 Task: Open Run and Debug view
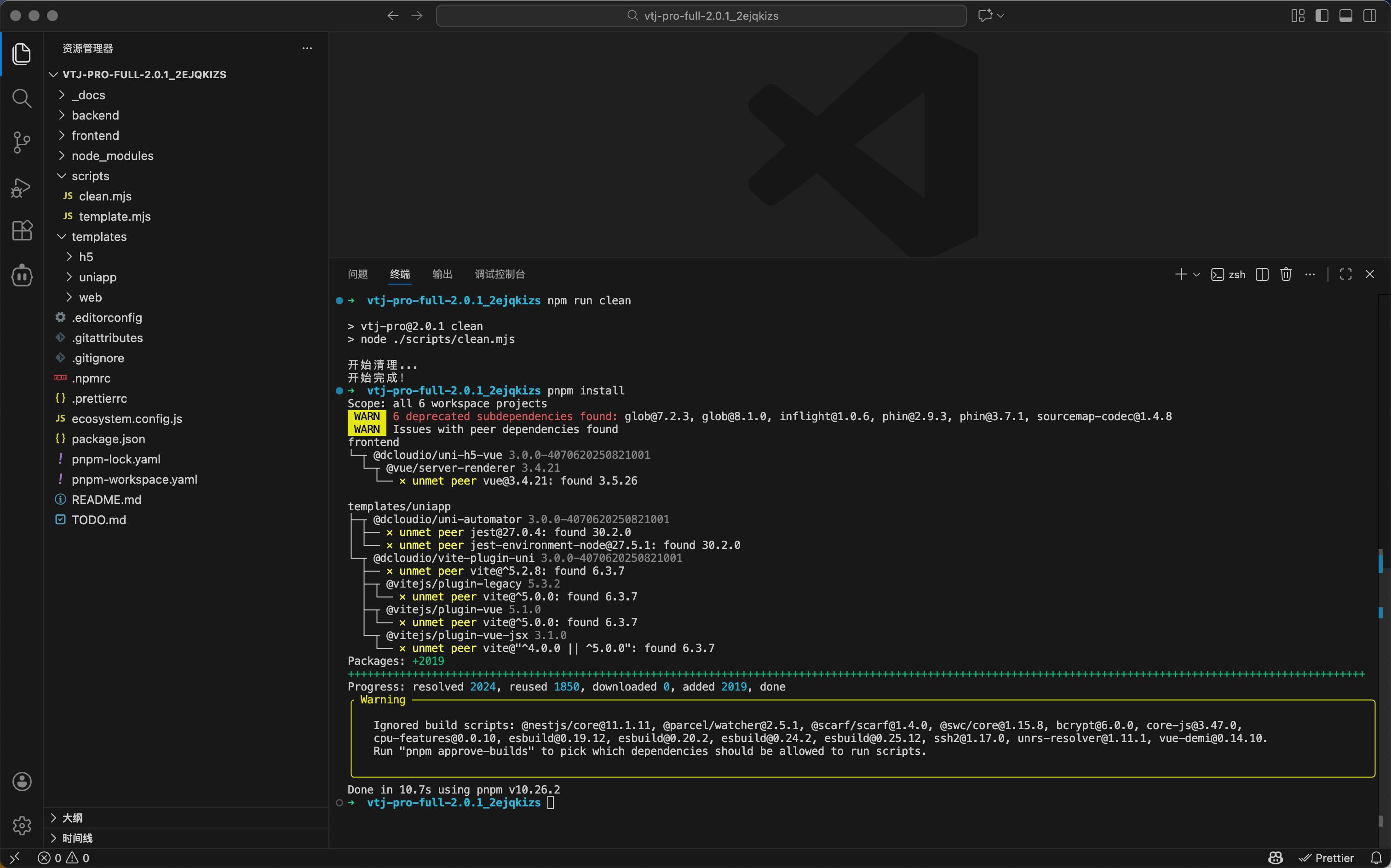pos(21,187)
